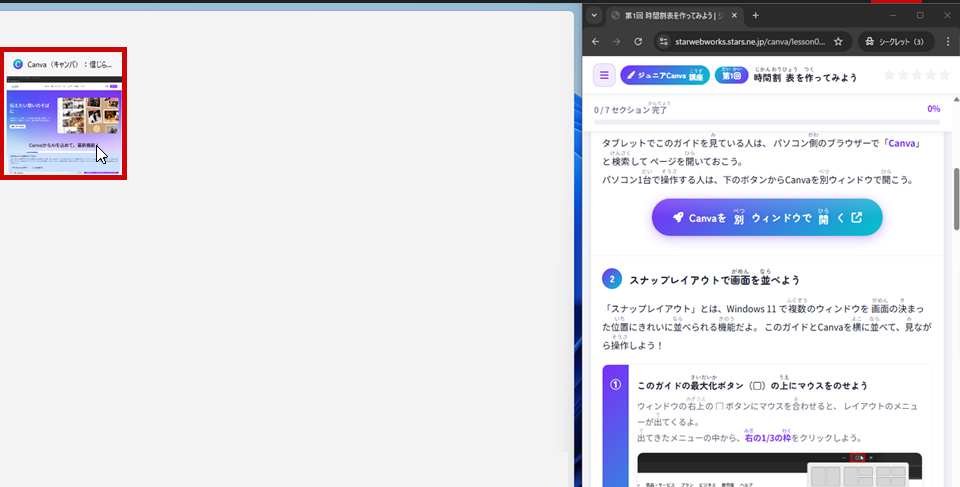Focus the starwebworks.stars.ne.jp address bar
This screenshot has width=960, height=487.
pos(752,42)
